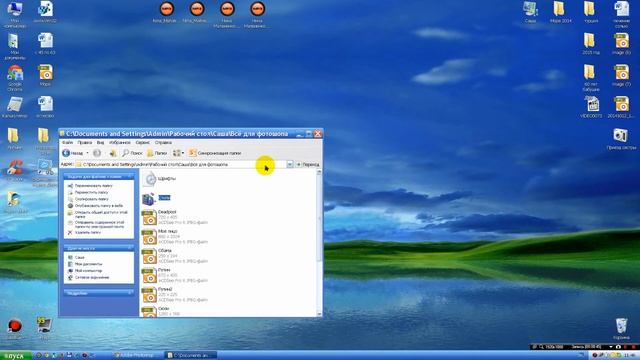Launch Google Chrome from desktop
This screenshot has width=640, height=360.
(x=15, y=78)
